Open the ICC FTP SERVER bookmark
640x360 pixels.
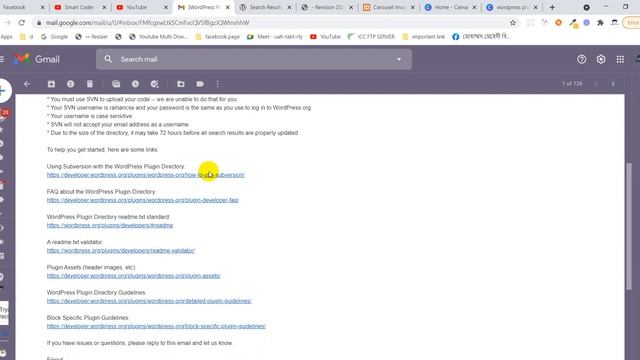[x=371, y=37]
